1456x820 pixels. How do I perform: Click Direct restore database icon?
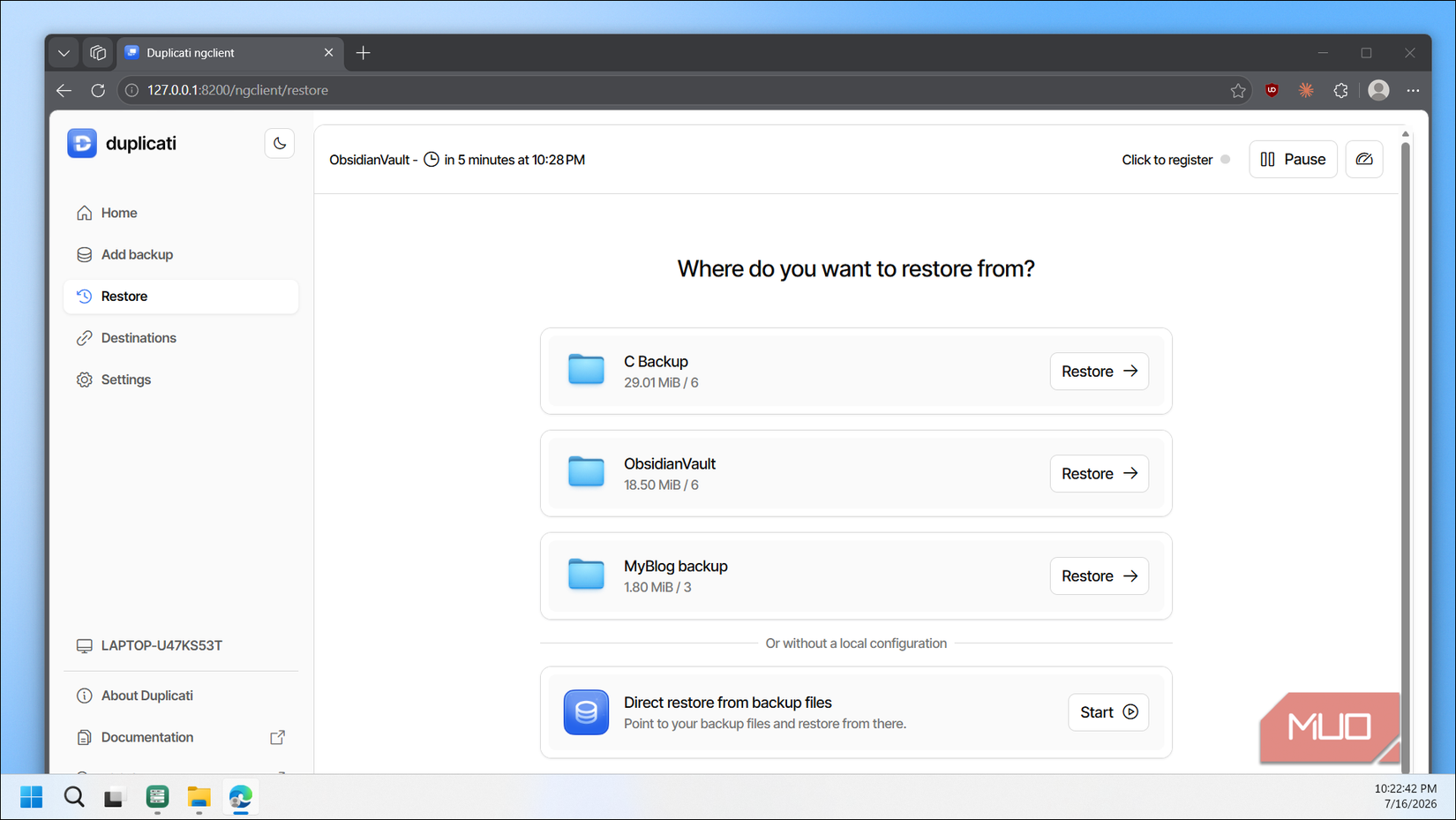[x=586, y=712]
